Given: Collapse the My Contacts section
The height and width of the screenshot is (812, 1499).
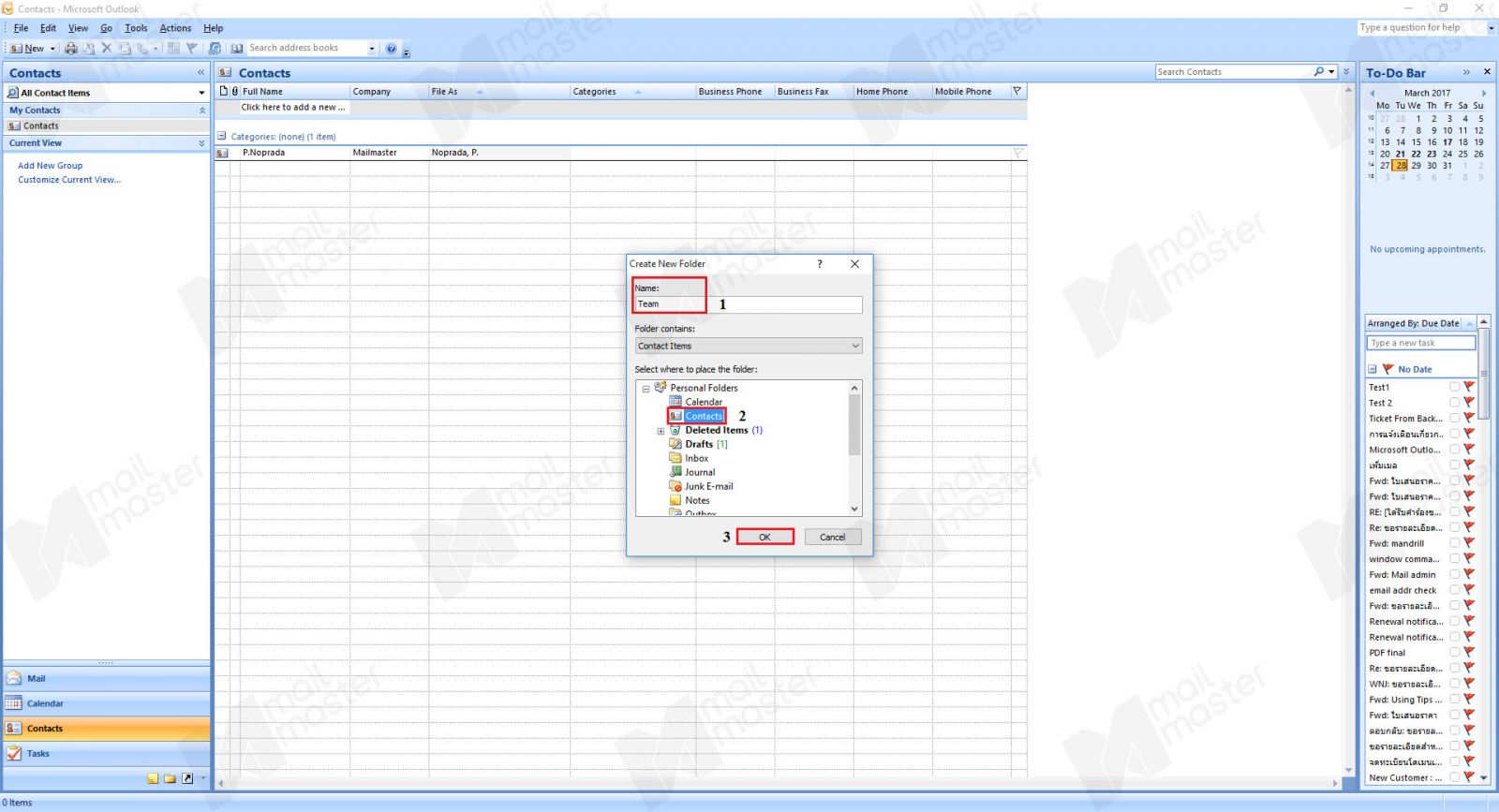Looking at the screenshot, I should (201, 111).
